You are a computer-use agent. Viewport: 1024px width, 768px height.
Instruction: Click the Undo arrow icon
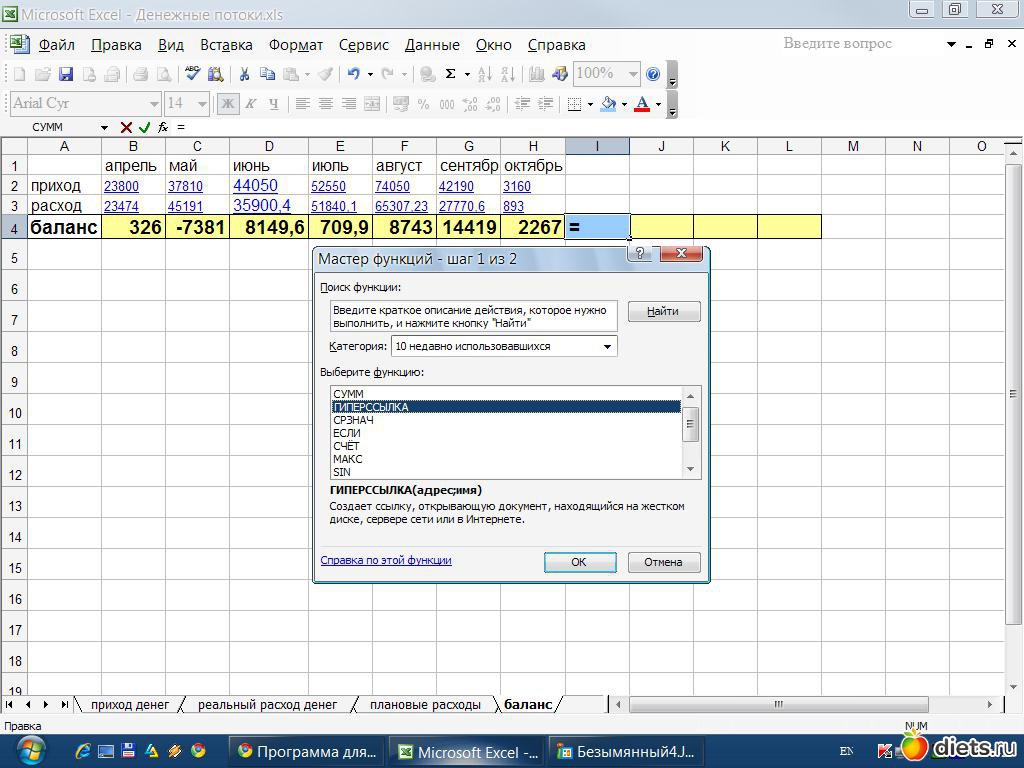(x=353, y=74)
